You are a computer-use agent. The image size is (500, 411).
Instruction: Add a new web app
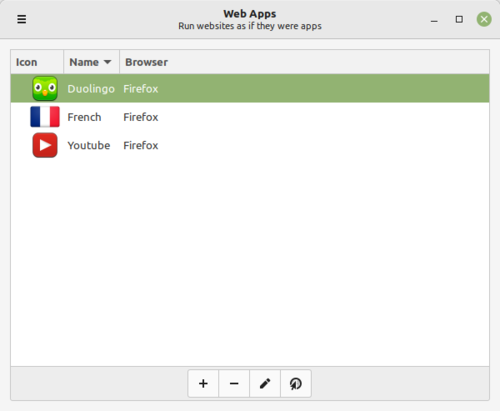click(x=203, y=383)
